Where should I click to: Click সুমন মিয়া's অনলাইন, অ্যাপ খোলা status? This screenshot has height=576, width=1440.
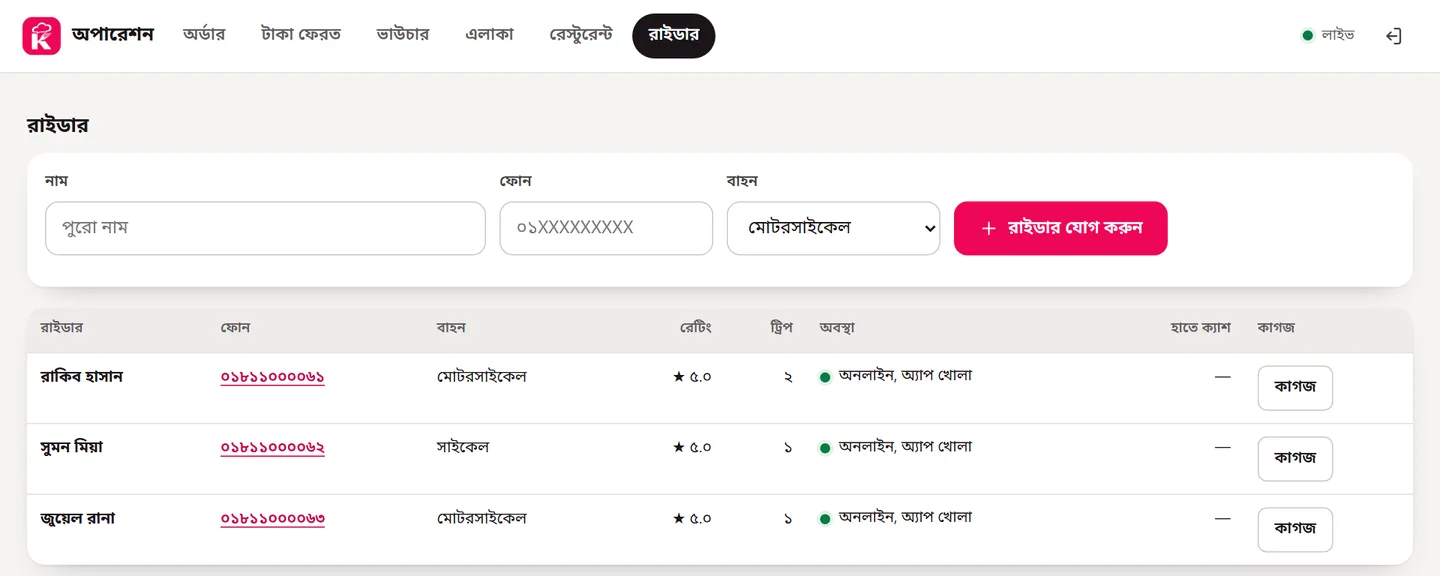tap(896, 447)
